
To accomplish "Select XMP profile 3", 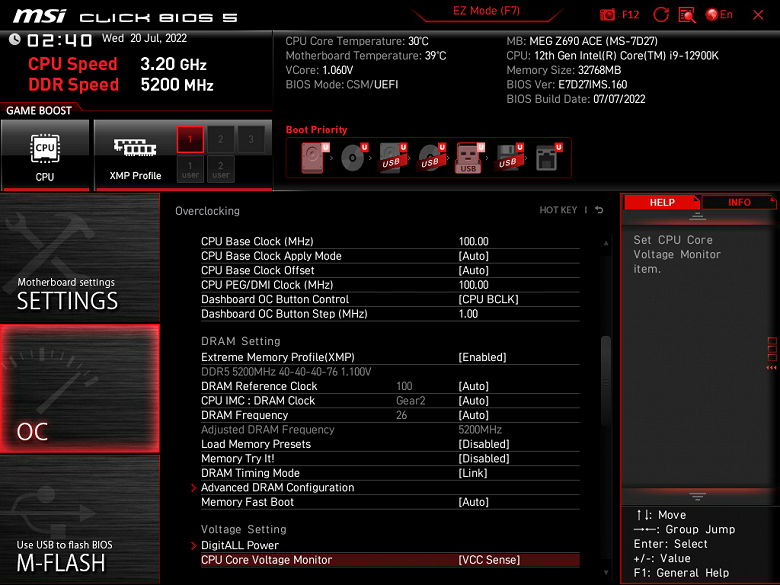I will 251,139.
